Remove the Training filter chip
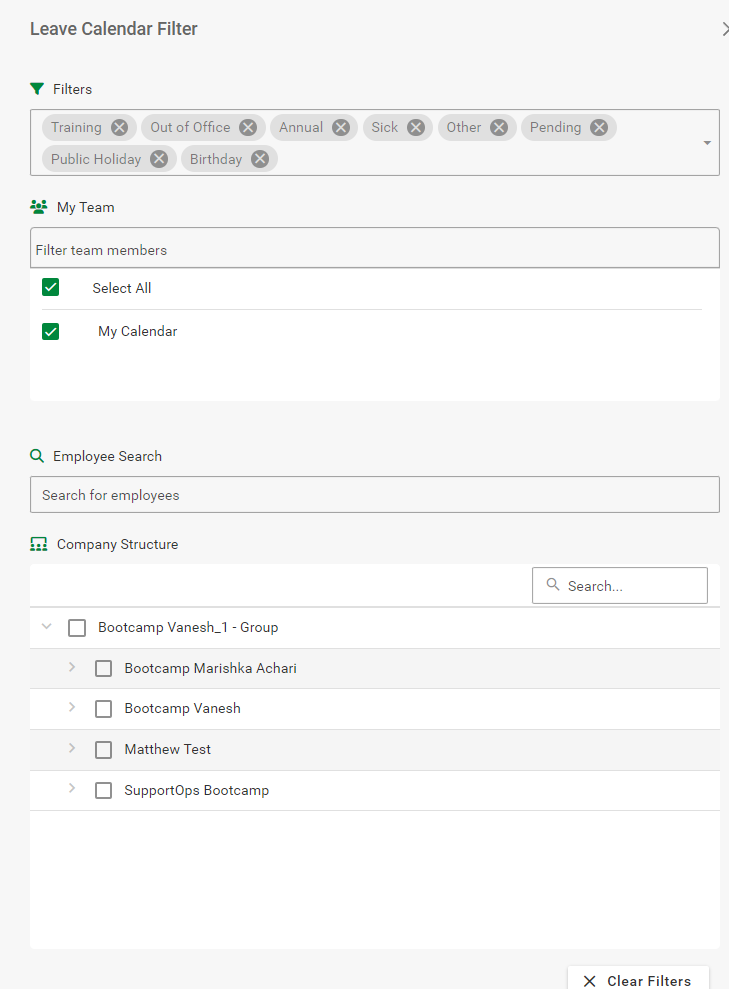This screenshot has height=989, width=729. 119,127
